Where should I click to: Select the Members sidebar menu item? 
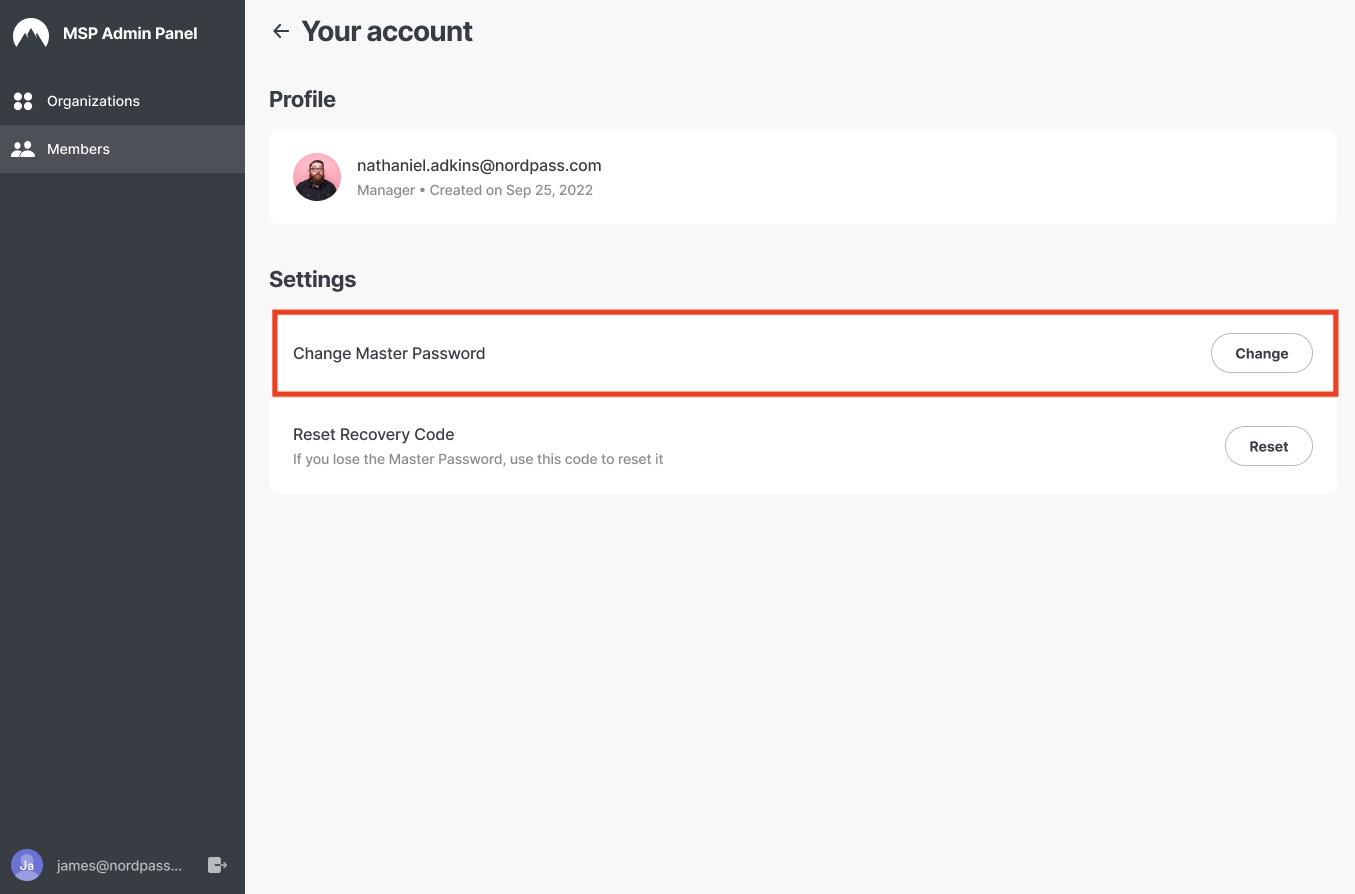122,149
